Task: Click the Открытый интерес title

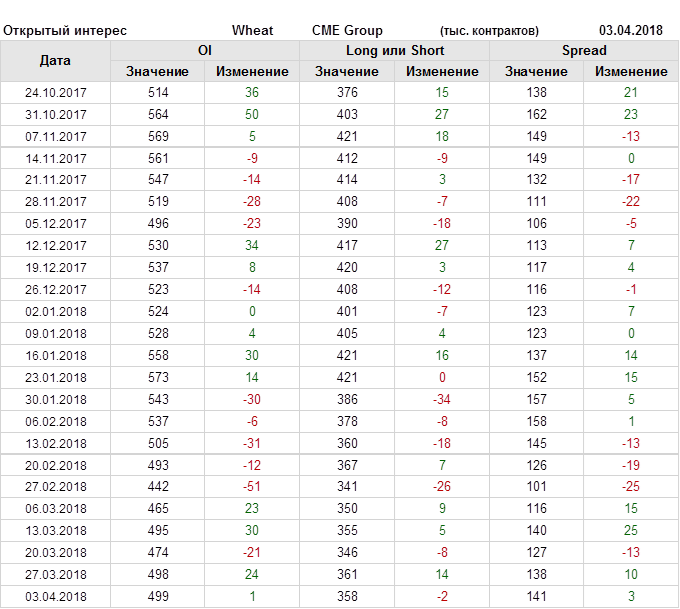Action: 65,31
